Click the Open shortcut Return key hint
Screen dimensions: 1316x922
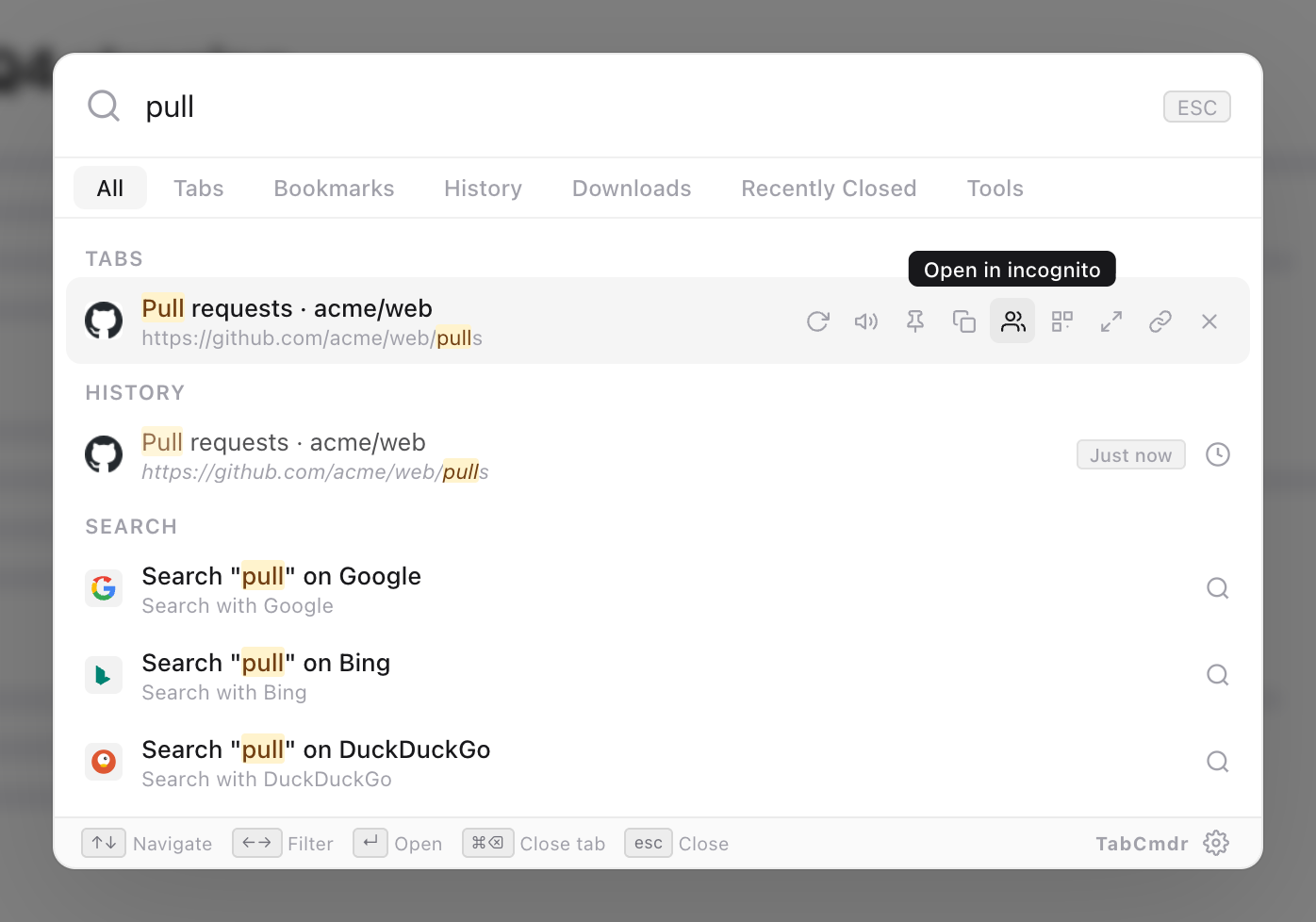(x=370, y=843)
